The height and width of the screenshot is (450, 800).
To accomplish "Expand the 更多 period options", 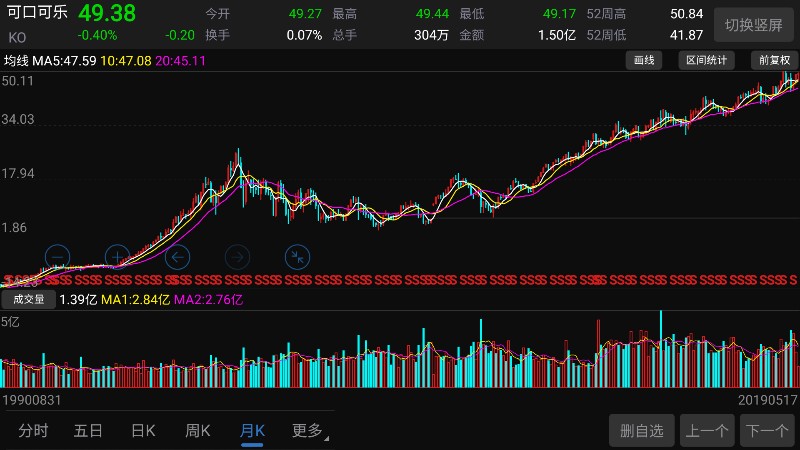I will click(x=309, y=431).
